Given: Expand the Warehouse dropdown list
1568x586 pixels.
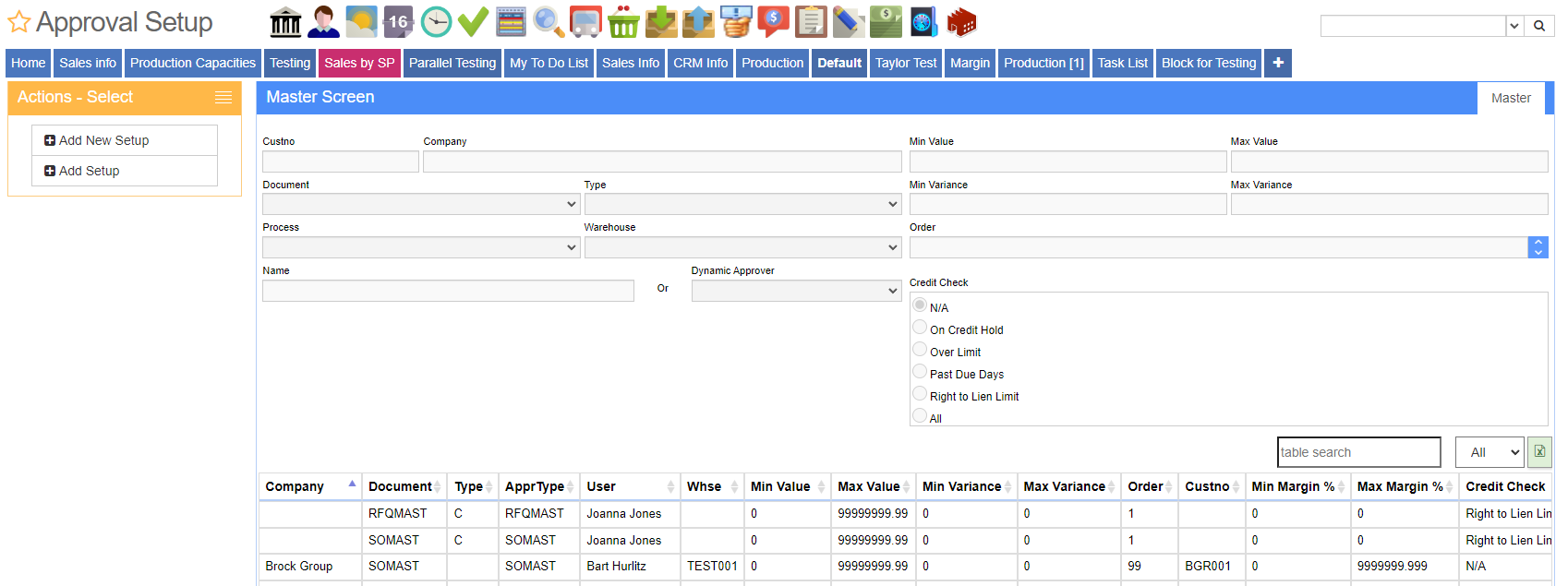Looking at the screenshot, I should tap(742, 247).
